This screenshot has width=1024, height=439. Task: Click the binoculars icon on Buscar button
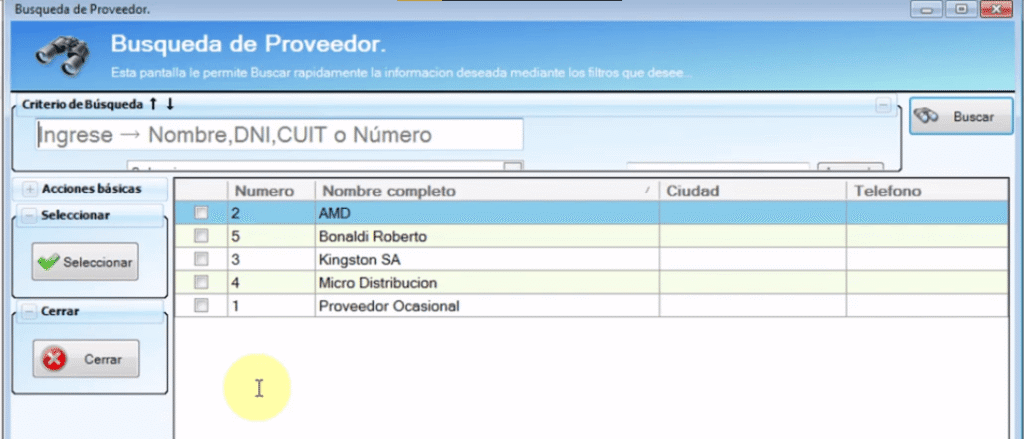click(928, 117)
